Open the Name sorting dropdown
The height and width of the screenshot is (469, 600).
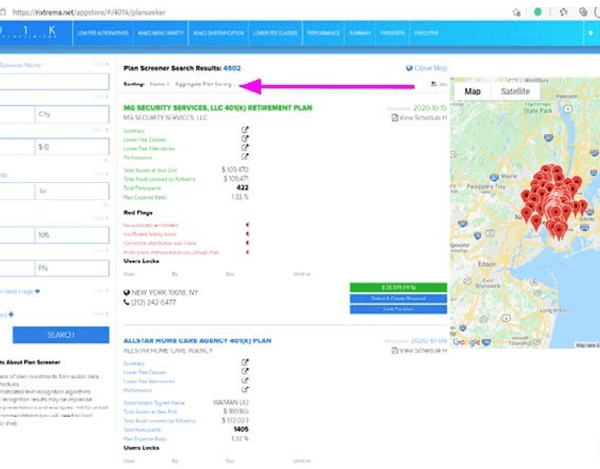(158, 84)
